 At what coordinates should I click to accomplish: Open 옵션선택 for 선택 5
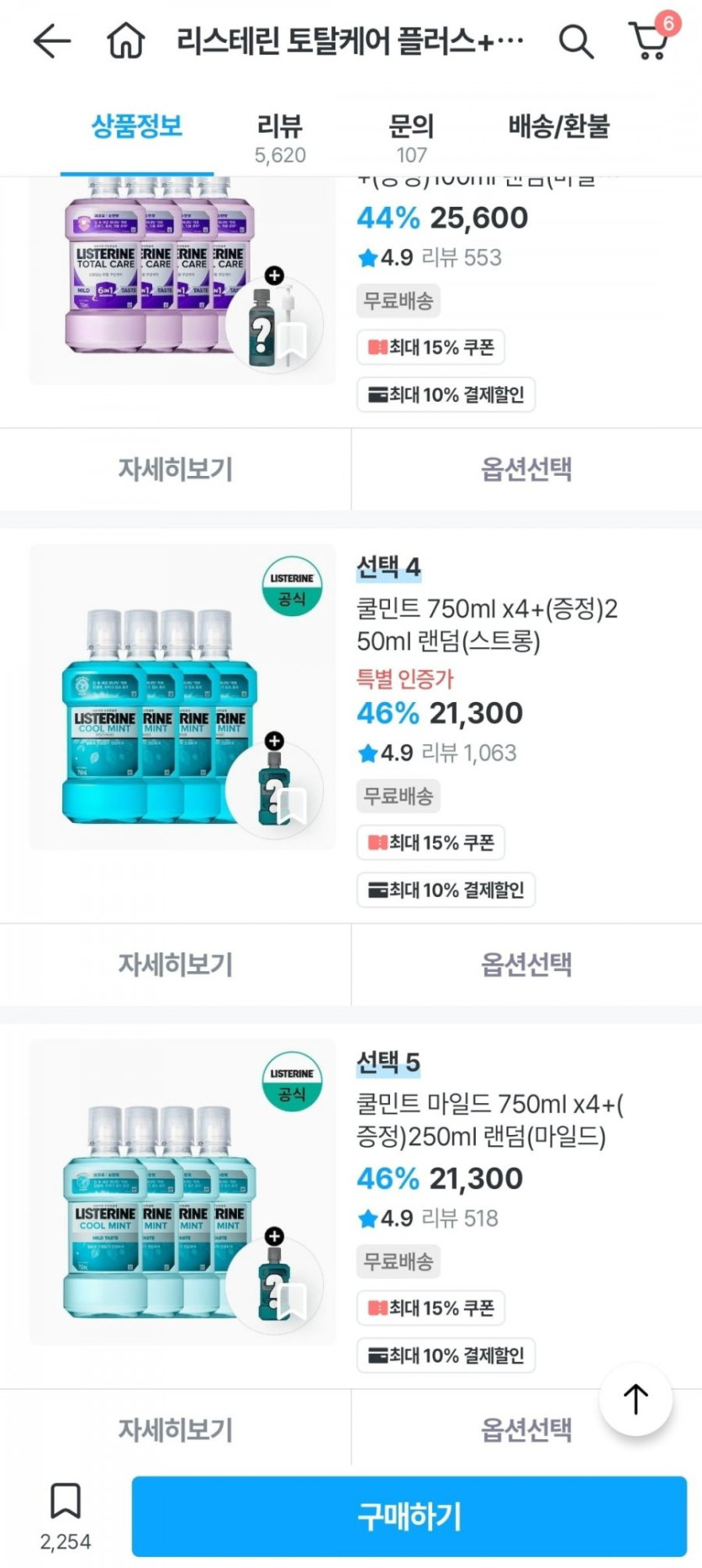(x=526, y=1428)
